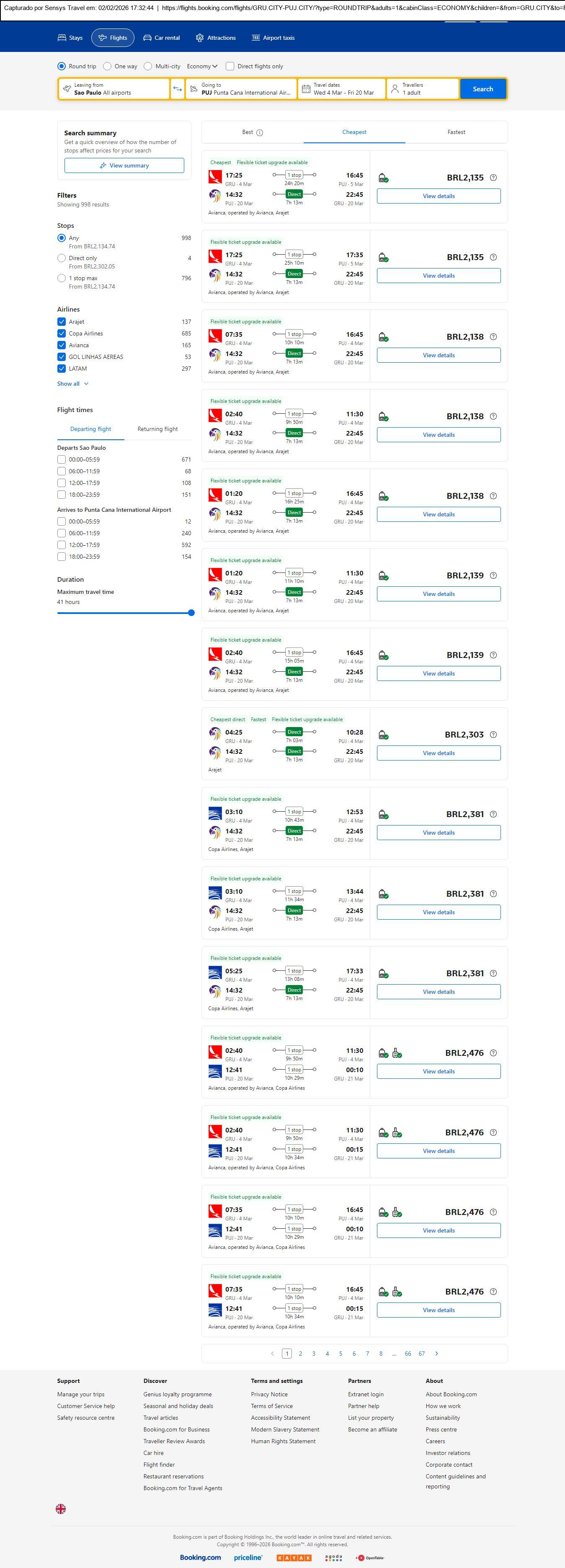Click the help icon beside the BRL2,303 price

[x=493, y=735]
